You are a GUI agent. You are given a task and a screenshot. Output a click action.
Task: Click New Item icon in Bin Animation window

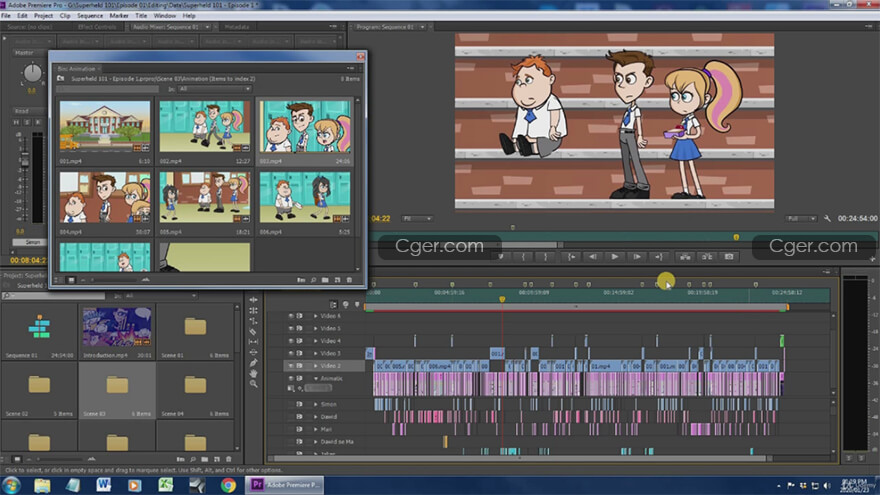[x=337, y=279]
